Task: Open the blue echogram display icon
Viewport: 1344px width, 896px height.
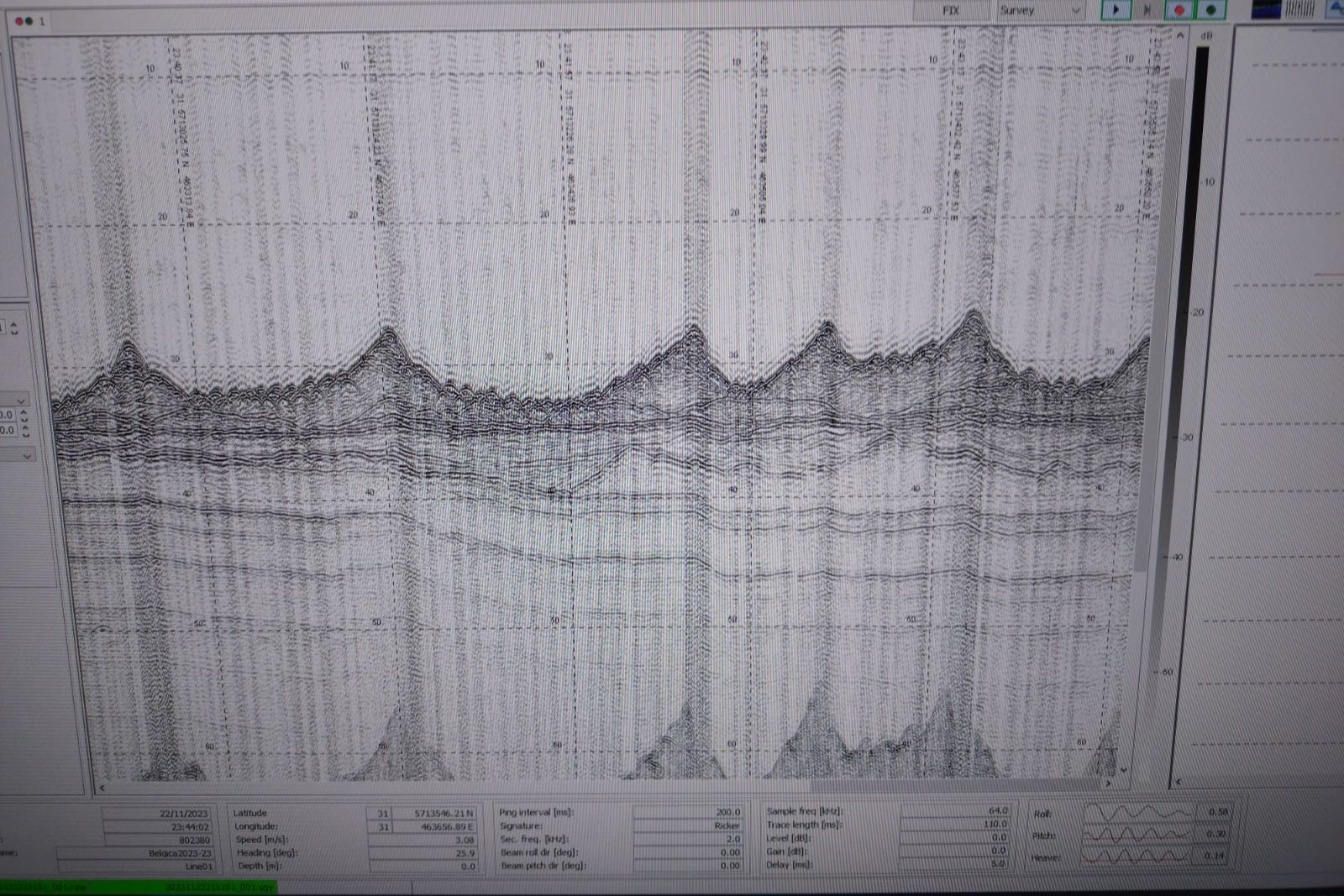Action: [x=1266, y=9]
